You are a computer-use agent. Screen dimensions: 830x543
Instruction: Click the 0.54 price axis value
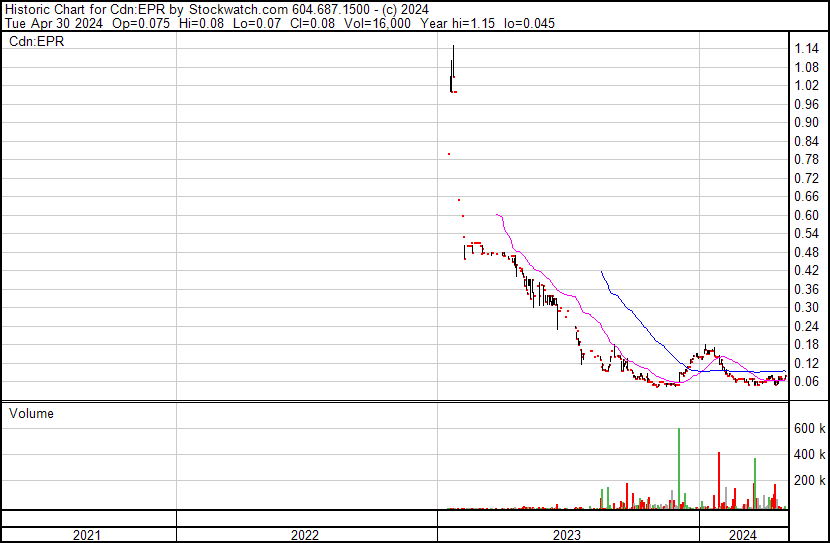click(807, 233)
